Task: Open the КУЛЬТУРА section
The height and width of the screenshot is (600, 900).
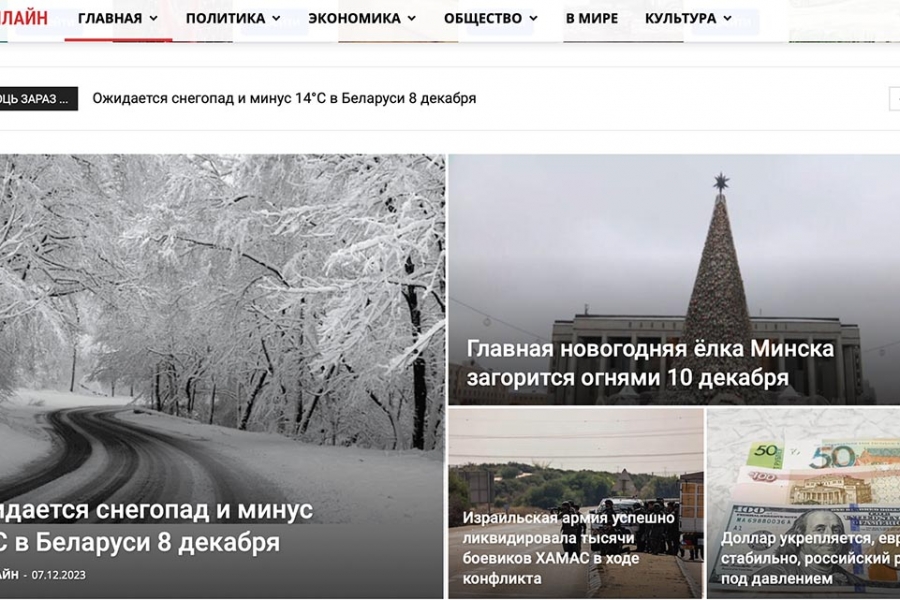Action: pos(680,18)
